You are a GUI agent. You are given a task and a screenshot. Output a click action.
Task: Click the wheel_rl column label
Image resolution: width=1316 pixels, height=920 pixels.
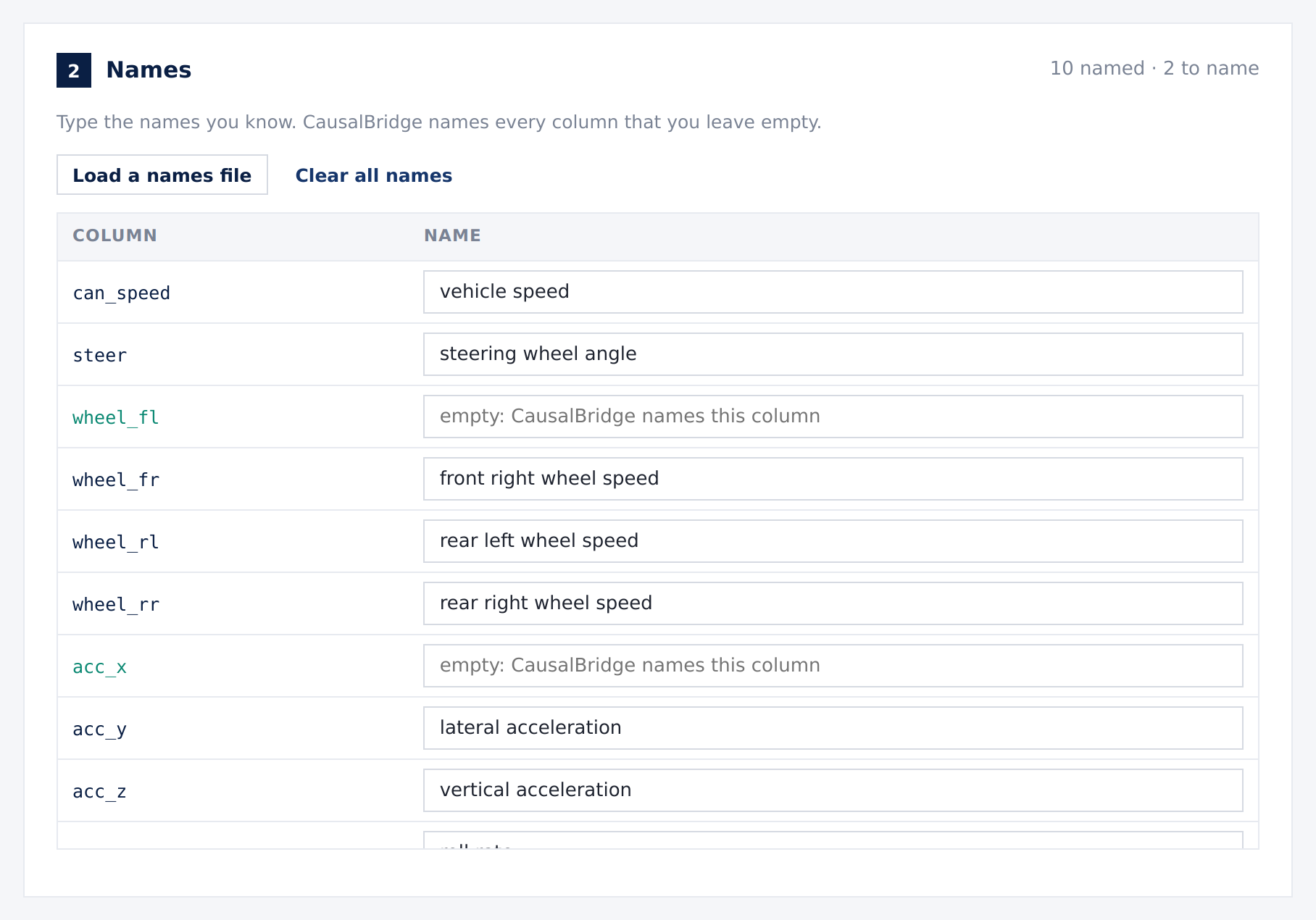(x=115, y=543)
